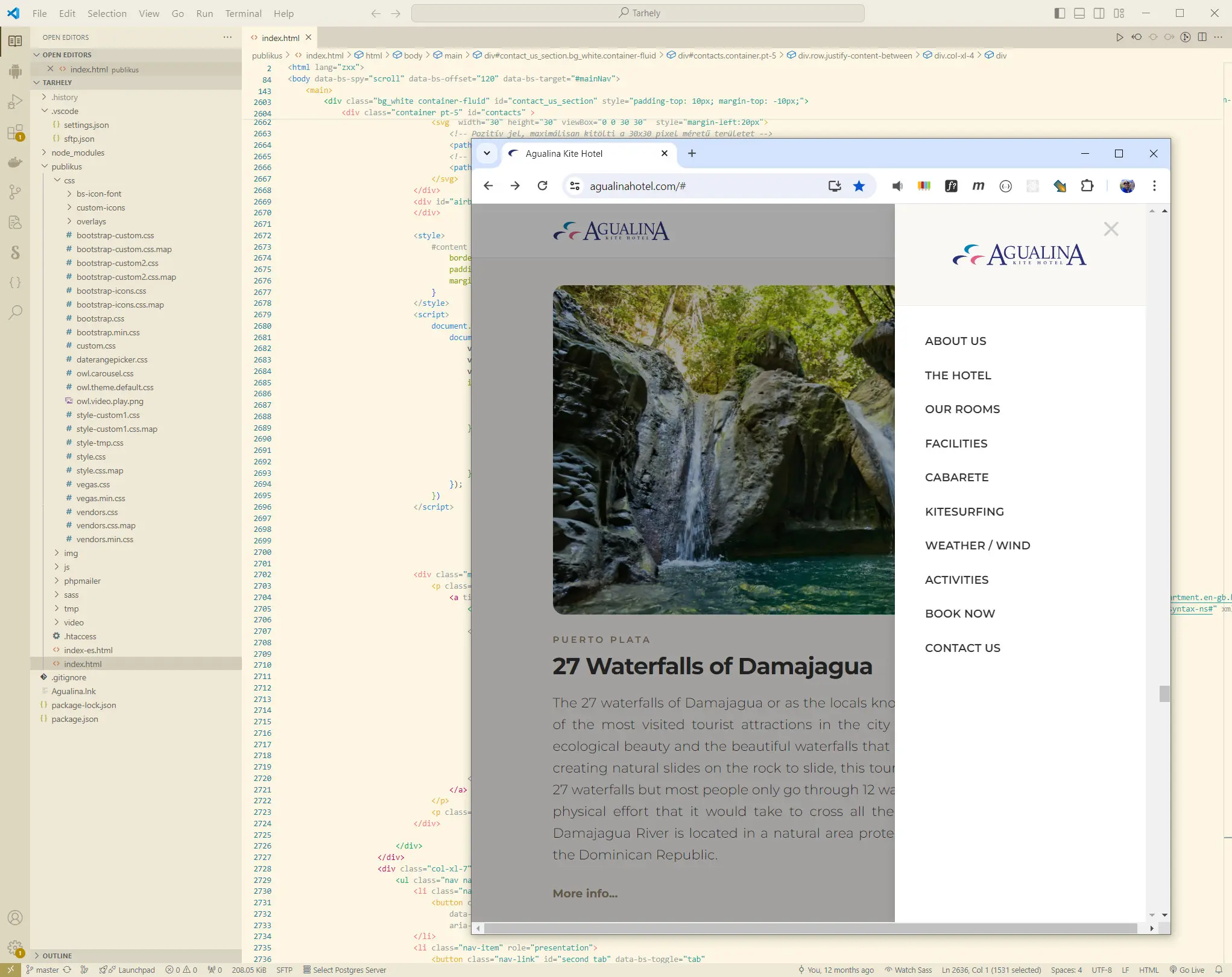
Task: Open style-custom1.css file
Action: pos(108,415)
